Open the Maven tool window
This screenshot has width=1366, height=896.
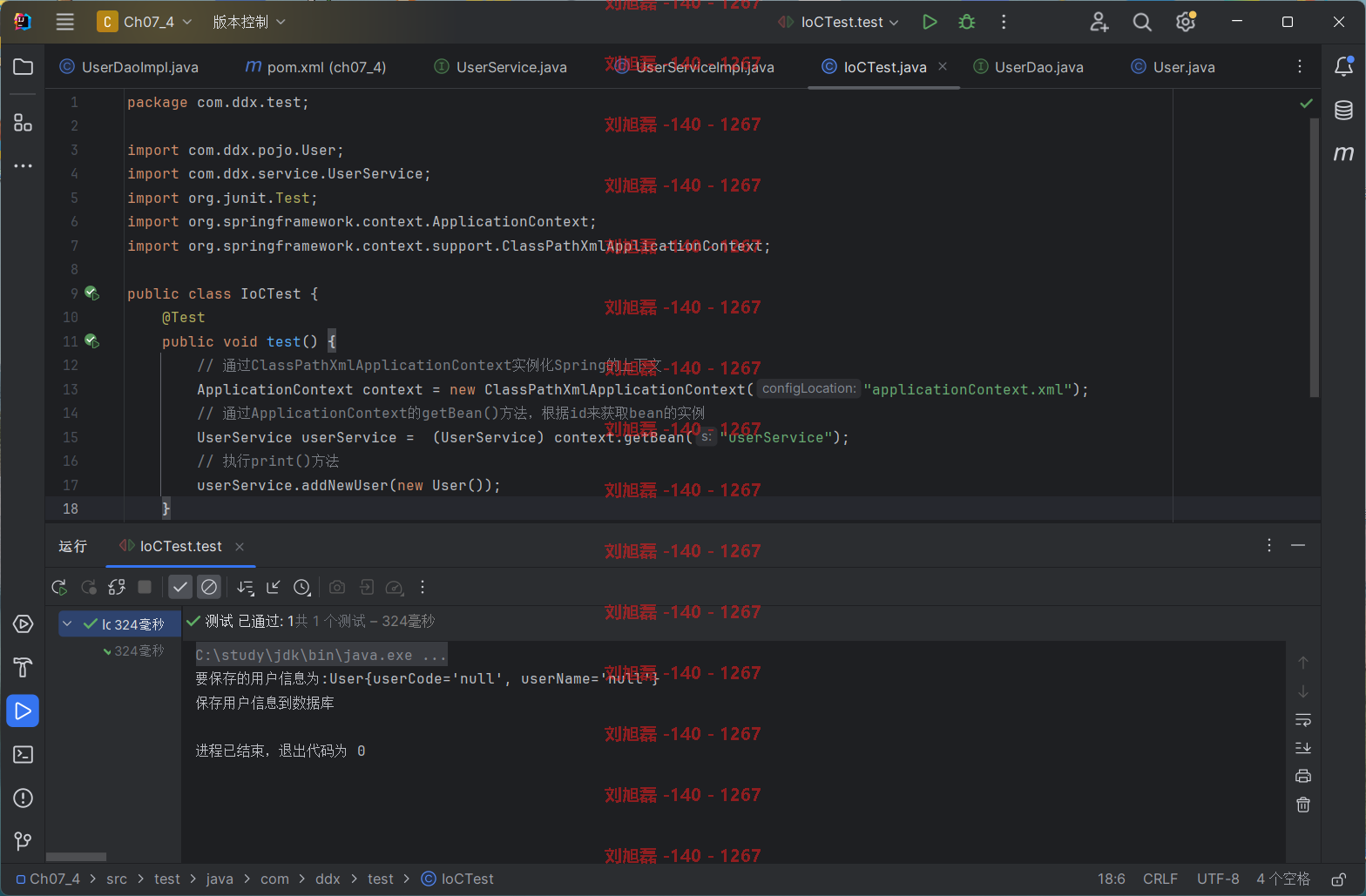(x=1343, y=153)
